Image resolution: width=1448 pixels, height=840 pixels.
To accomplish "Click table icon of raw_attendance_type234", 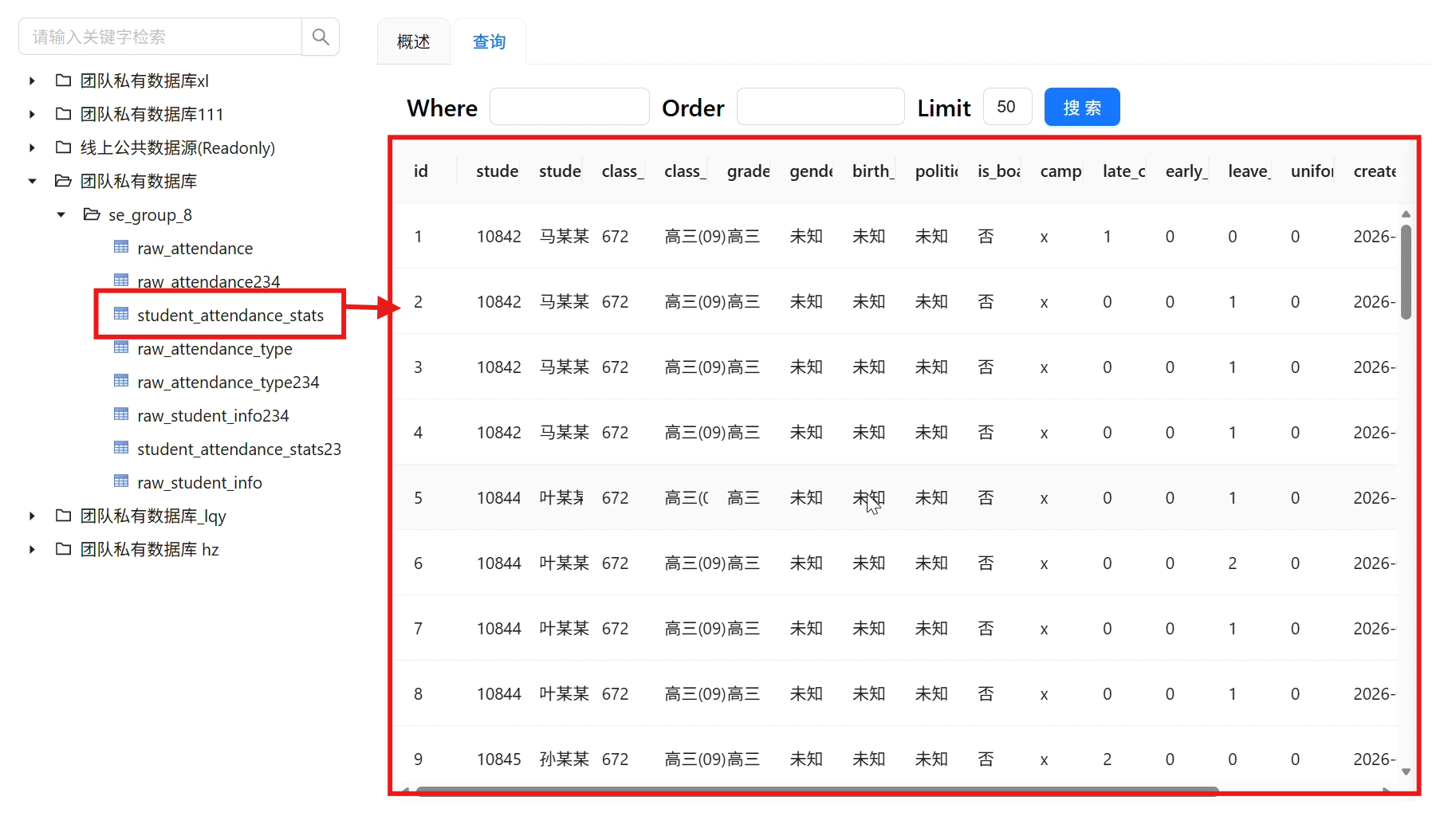I will (121, 381).
